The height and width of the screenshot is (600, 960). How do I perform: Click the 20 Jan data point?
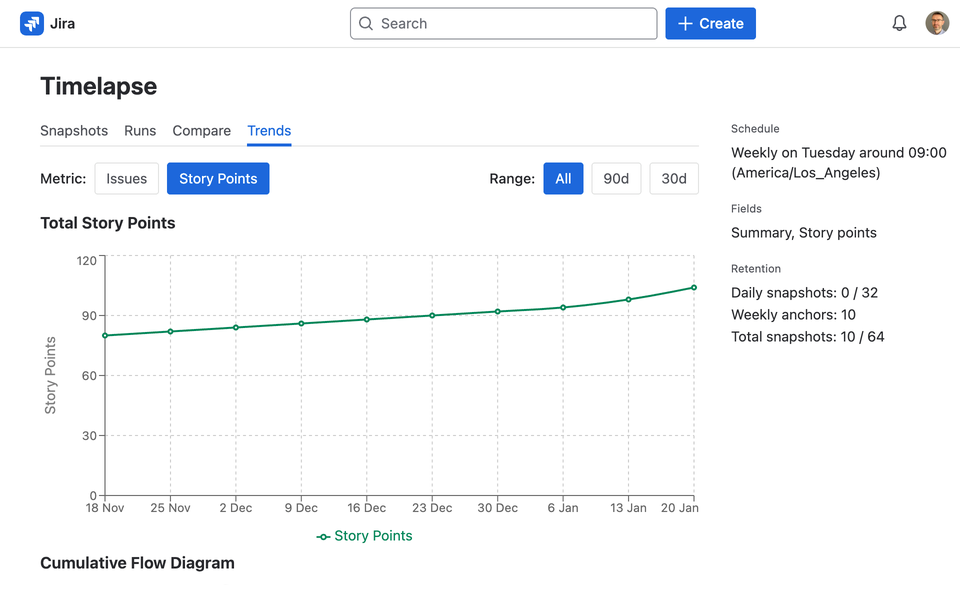[694, 288]
